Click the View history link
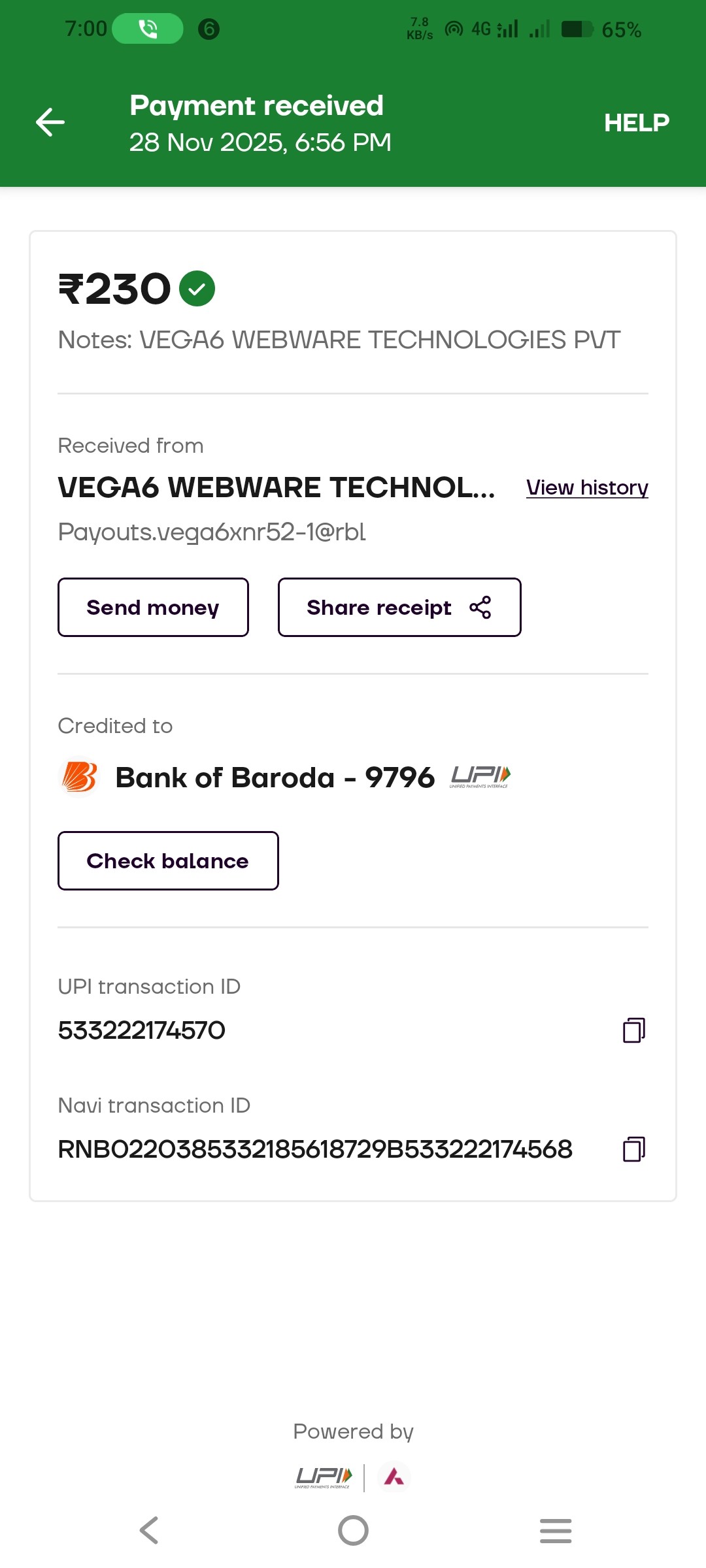This screenshot has height=1568, width=706. click(587, 487)
